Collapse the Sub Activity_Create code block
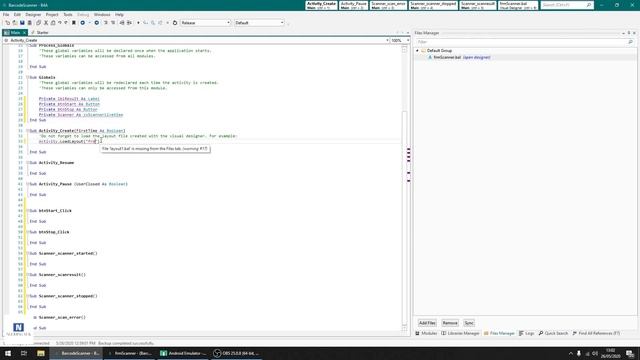The image size is (640, 360). [28, 131]
